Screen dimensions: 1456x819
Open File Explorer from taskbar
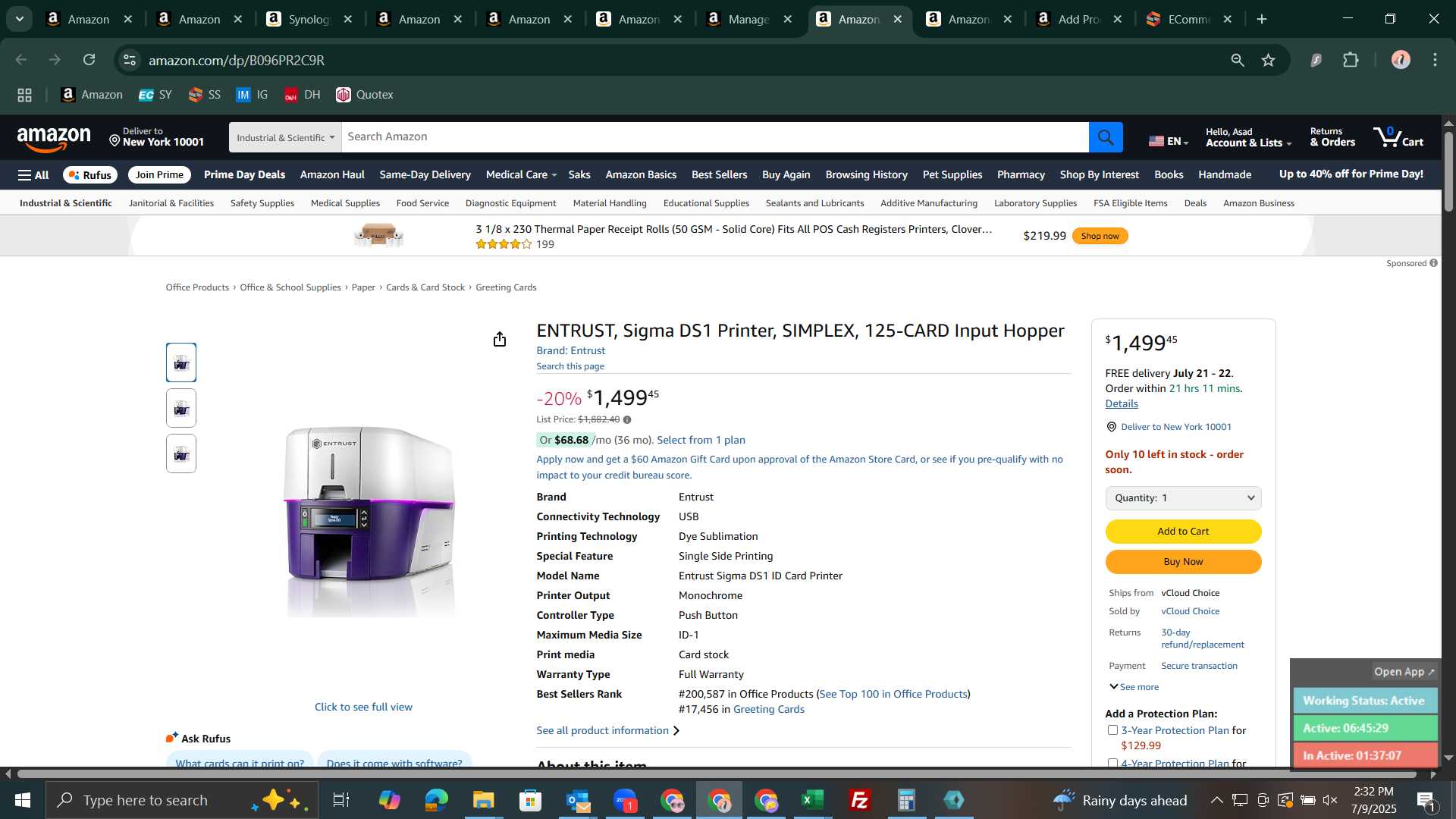point(484,800)
